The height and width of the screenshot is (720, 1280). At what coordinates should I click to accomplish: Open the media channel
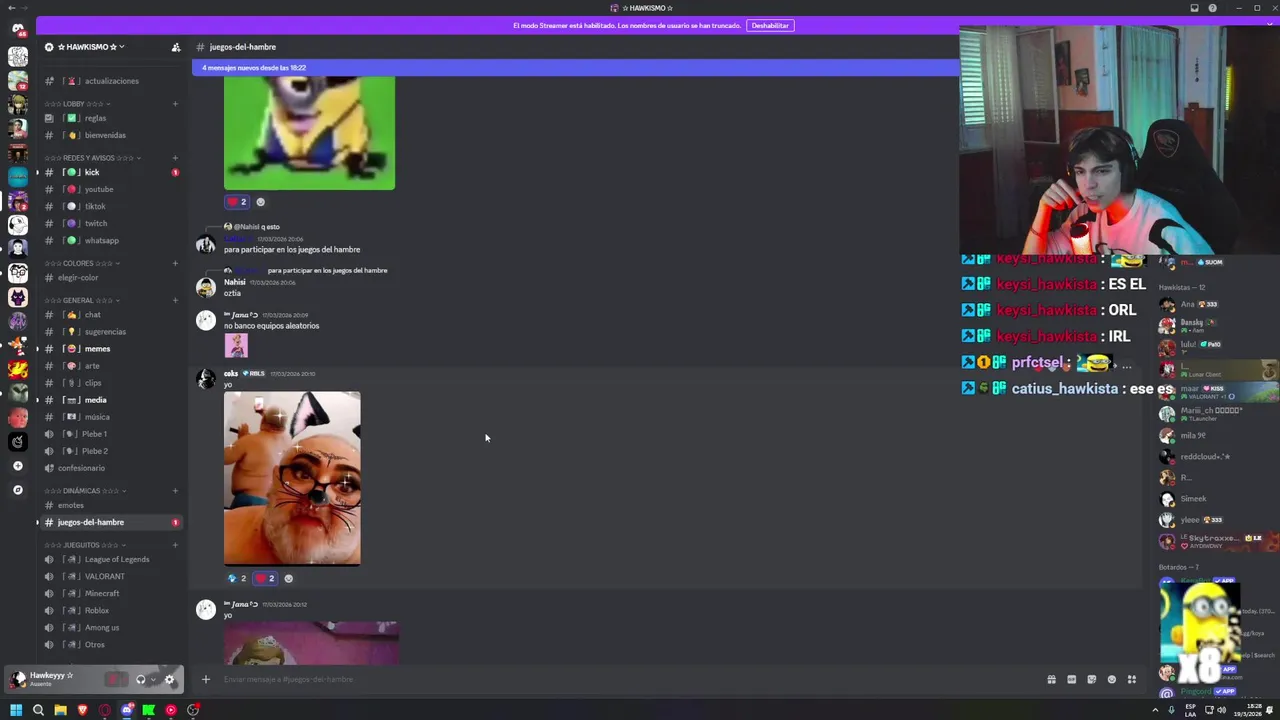pos(110,400)
